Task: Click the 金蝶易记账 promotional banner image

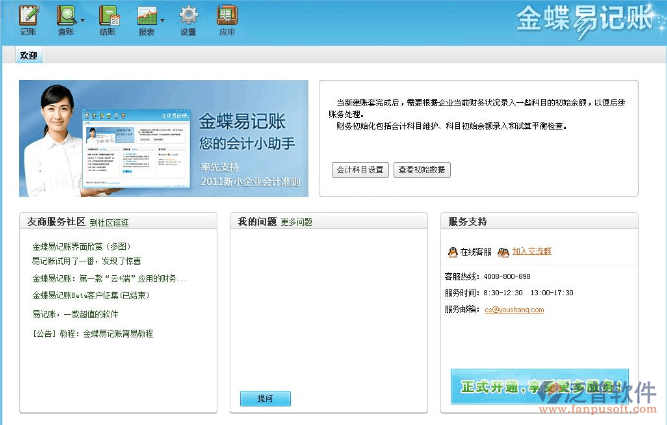Action: pyautogui.click(x=163, y=138)
